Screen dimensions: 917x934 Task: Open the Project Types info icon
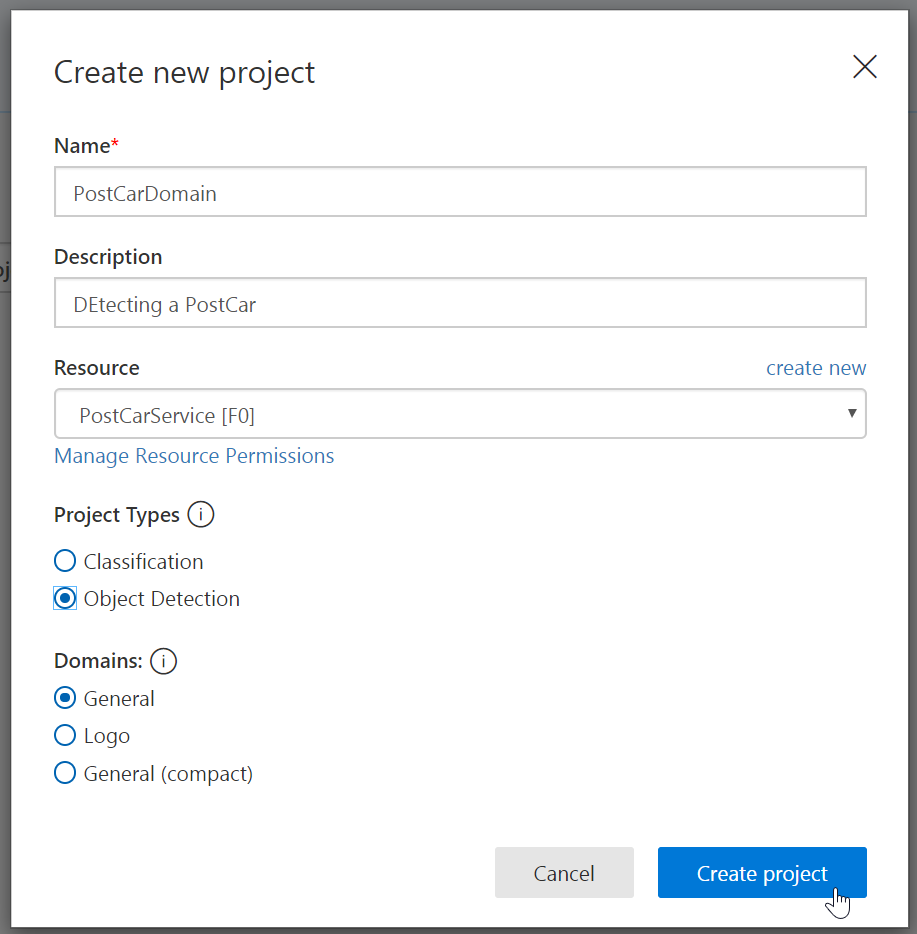[201, 515]
